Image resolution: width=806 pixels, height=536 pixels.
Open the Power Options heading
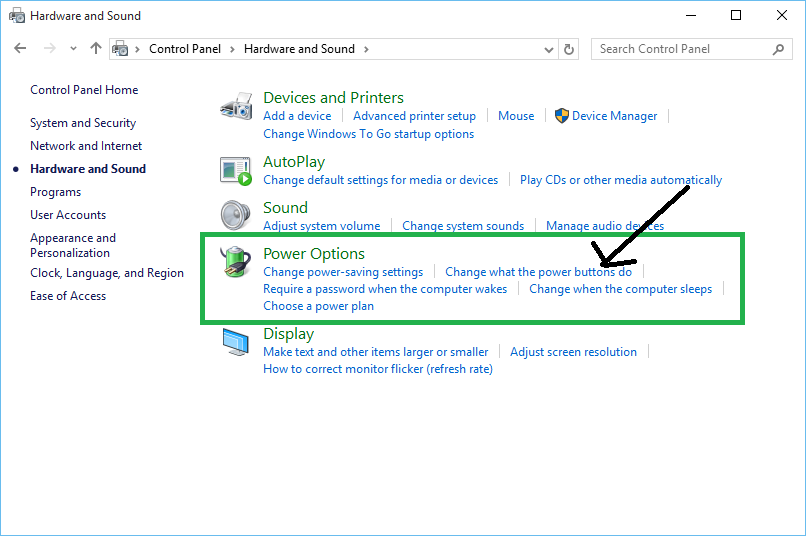(x=314, y=254)
